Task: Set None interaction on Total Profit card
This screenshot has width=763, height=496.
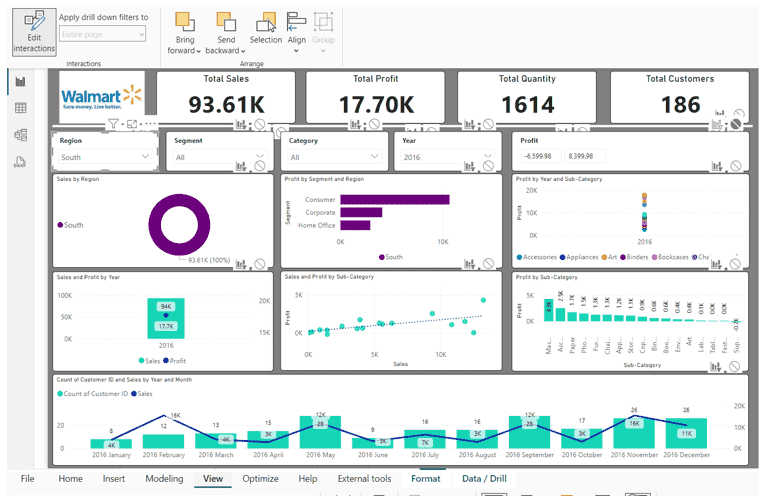Action: [x=374, y=125]
